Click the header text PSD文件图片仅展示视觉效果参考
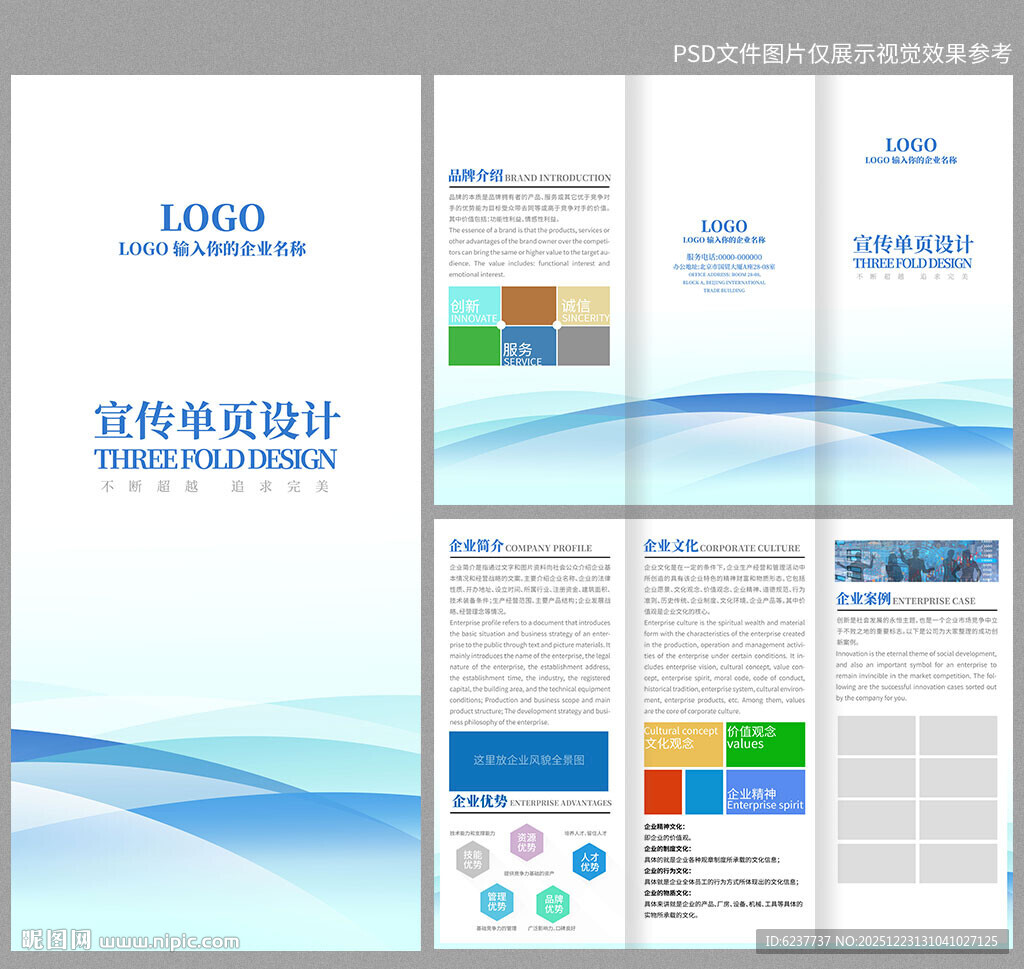The width and height of the screenshot is (1024, 969). [842, 53]
